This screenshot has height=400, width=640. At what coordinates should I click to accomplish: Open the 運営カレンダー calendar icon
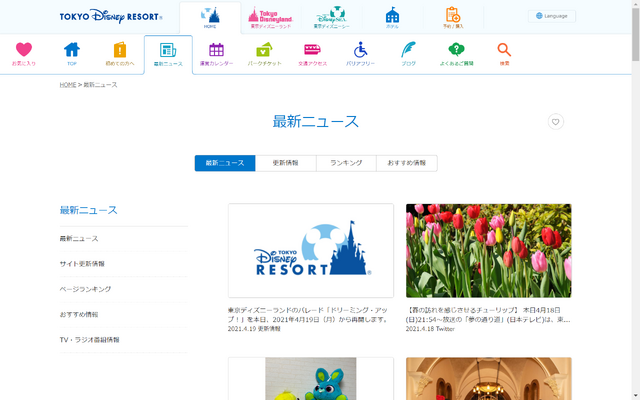[216, 50]
